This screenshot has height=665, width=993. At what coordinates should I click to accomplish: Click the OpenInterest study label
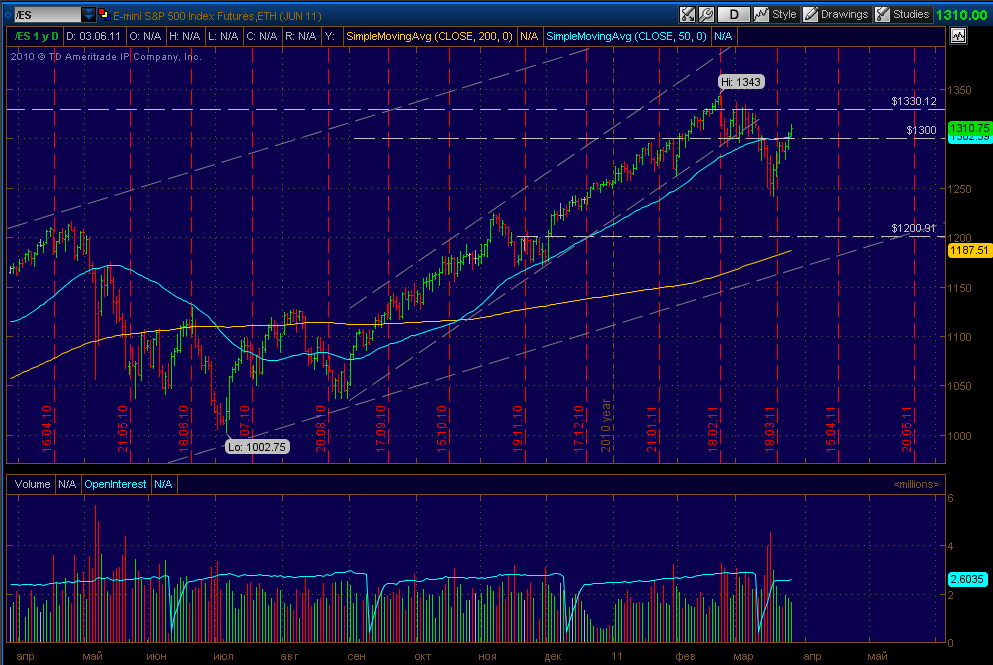pos(115,484)
